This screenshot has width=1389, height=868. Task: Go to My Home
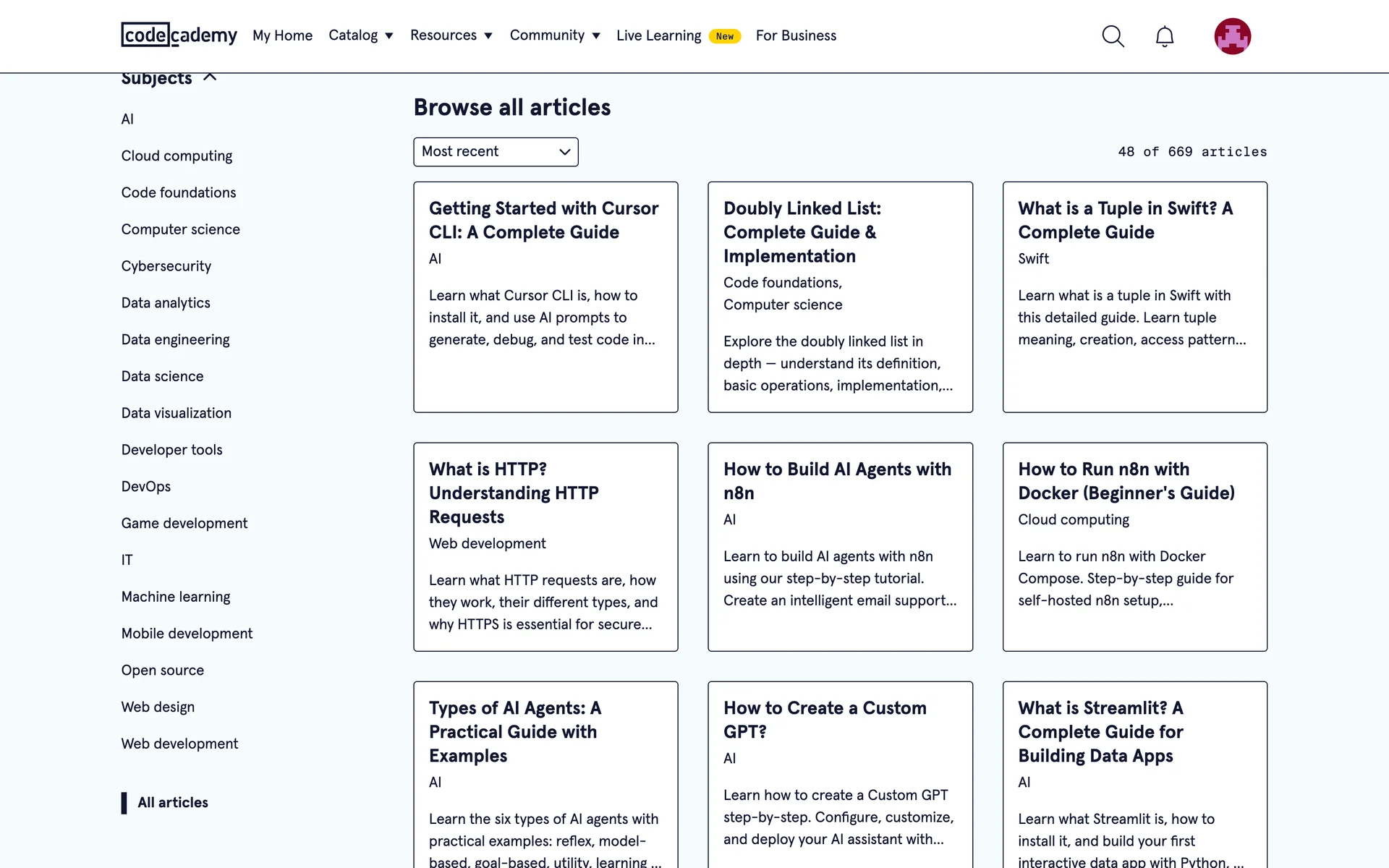(x=282, y=35)
